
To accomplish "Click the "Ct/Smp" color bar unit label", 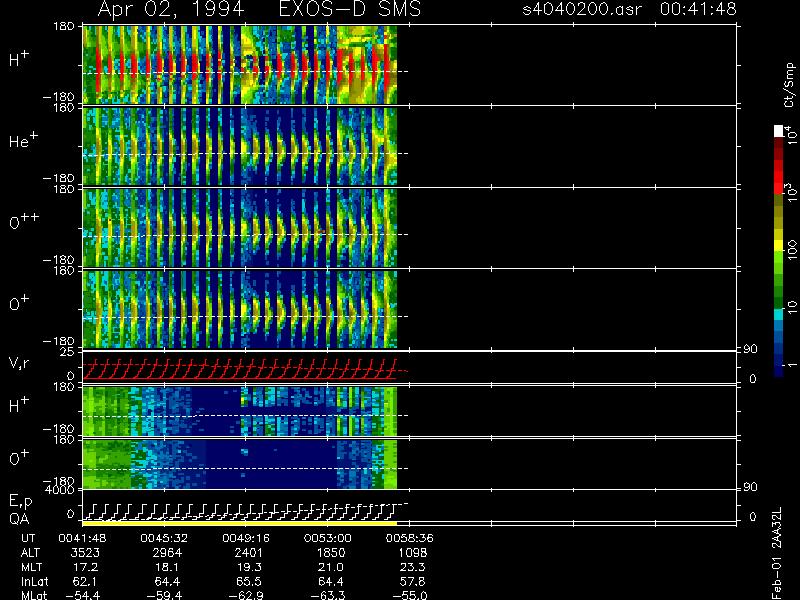I will pos(789,85).
